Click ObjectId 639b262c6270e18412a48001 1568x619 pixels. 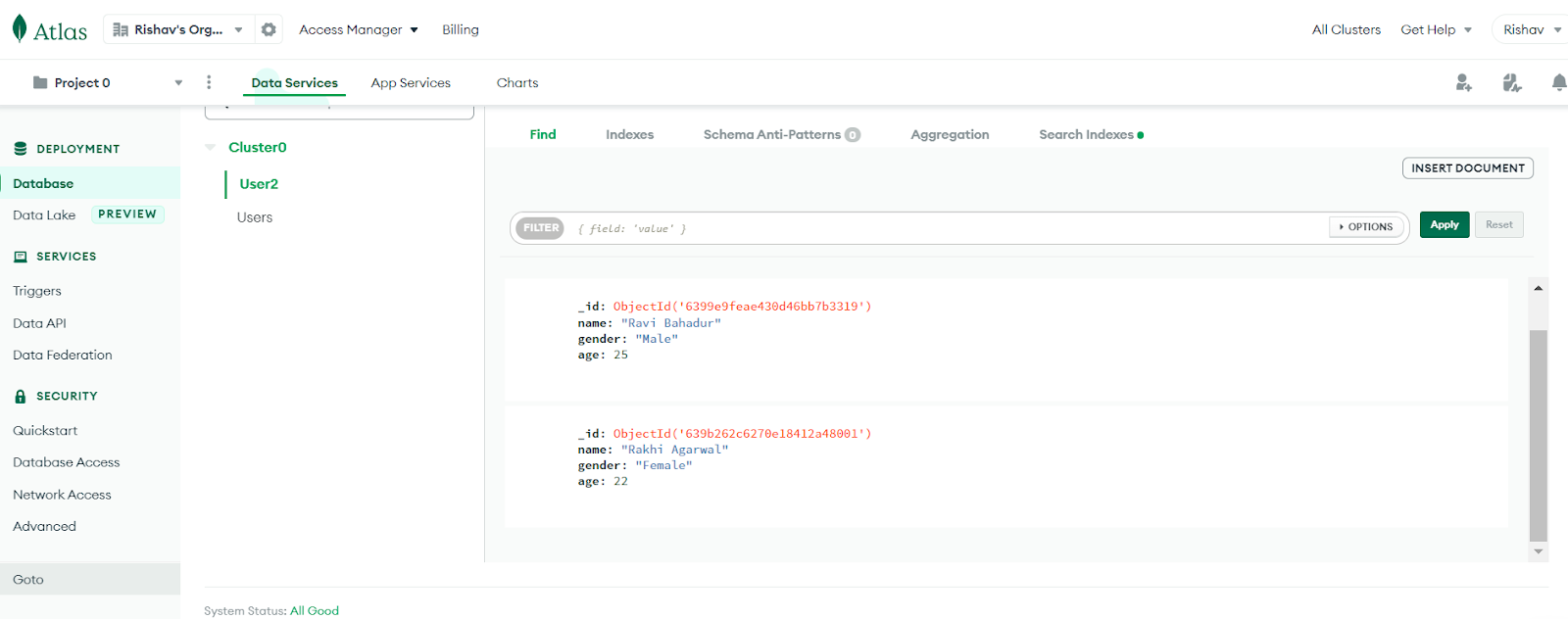tap(743, 433)
